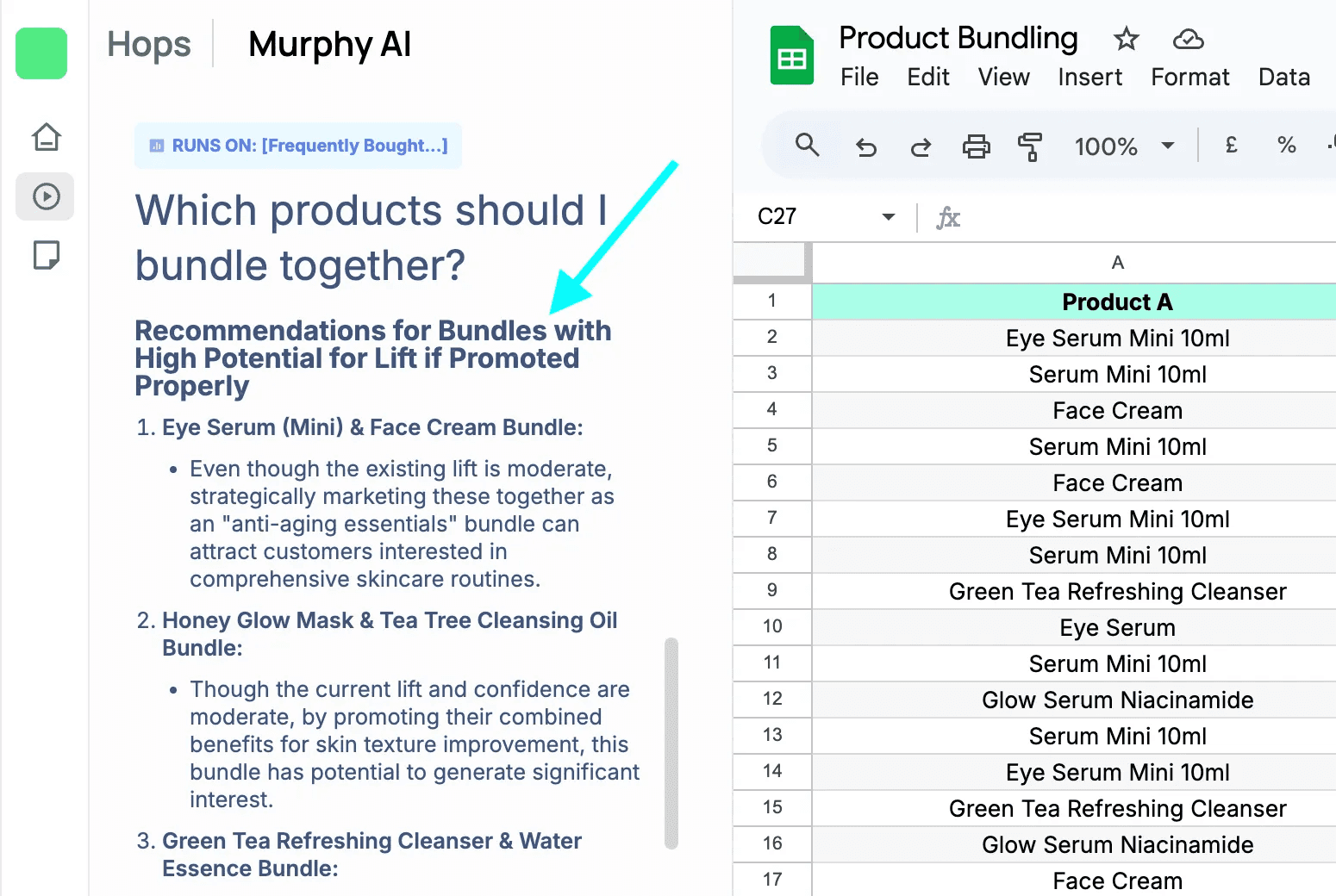
Task: Click 'Honey Glow Mask & Tea Tree Cleansing Oil Bundle:'
Action: (x=390, y=634)
